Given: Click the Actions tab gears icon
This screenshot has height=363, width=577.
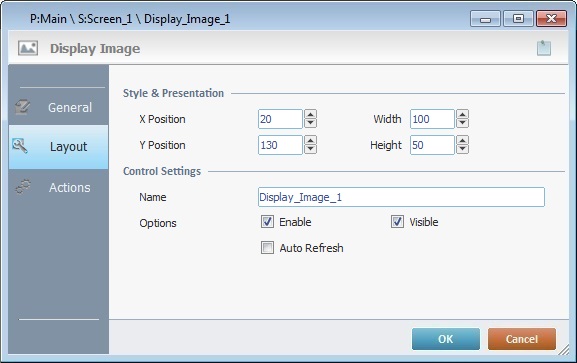Looking at the screenshot, I should pyautogui.click(x=23, y=186).
